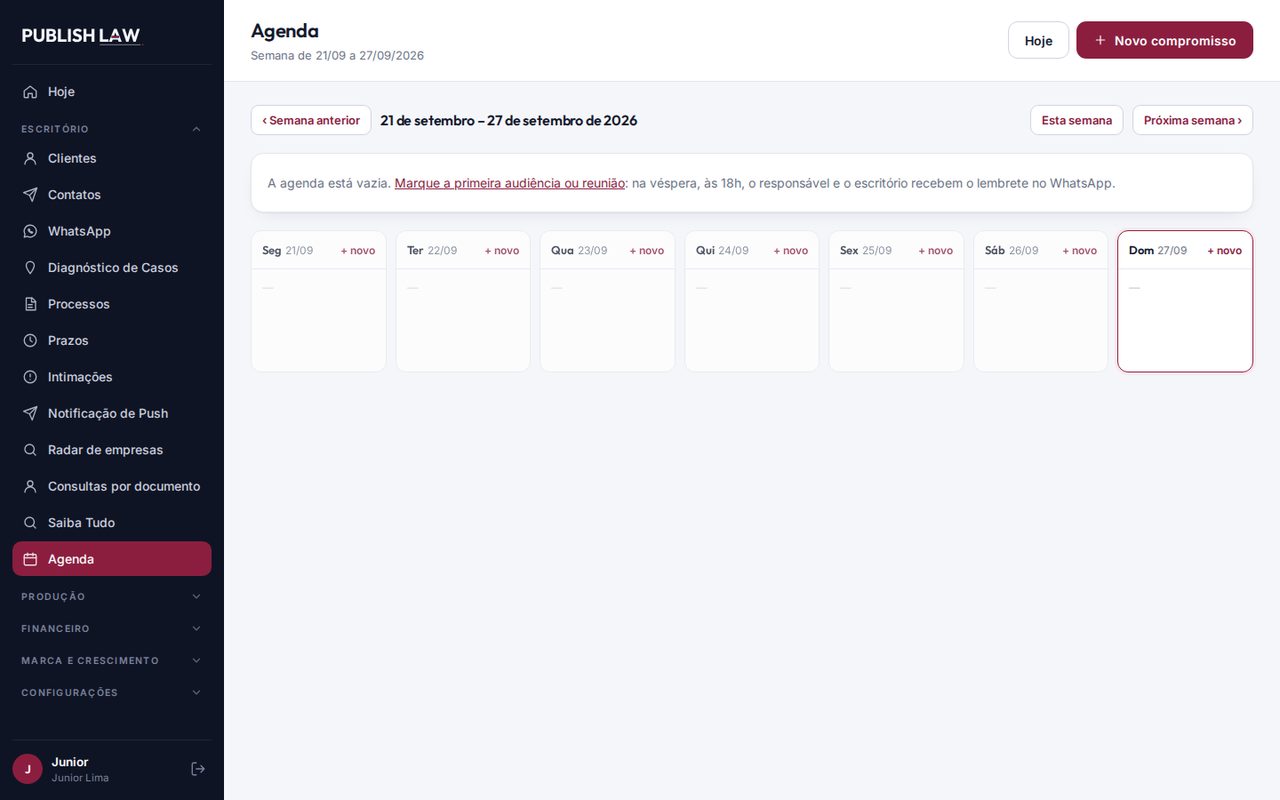This screenshot has width=1280, height=800.
Task: Add new appointment on Sáb 26/09
Action: pos(1080,250)
